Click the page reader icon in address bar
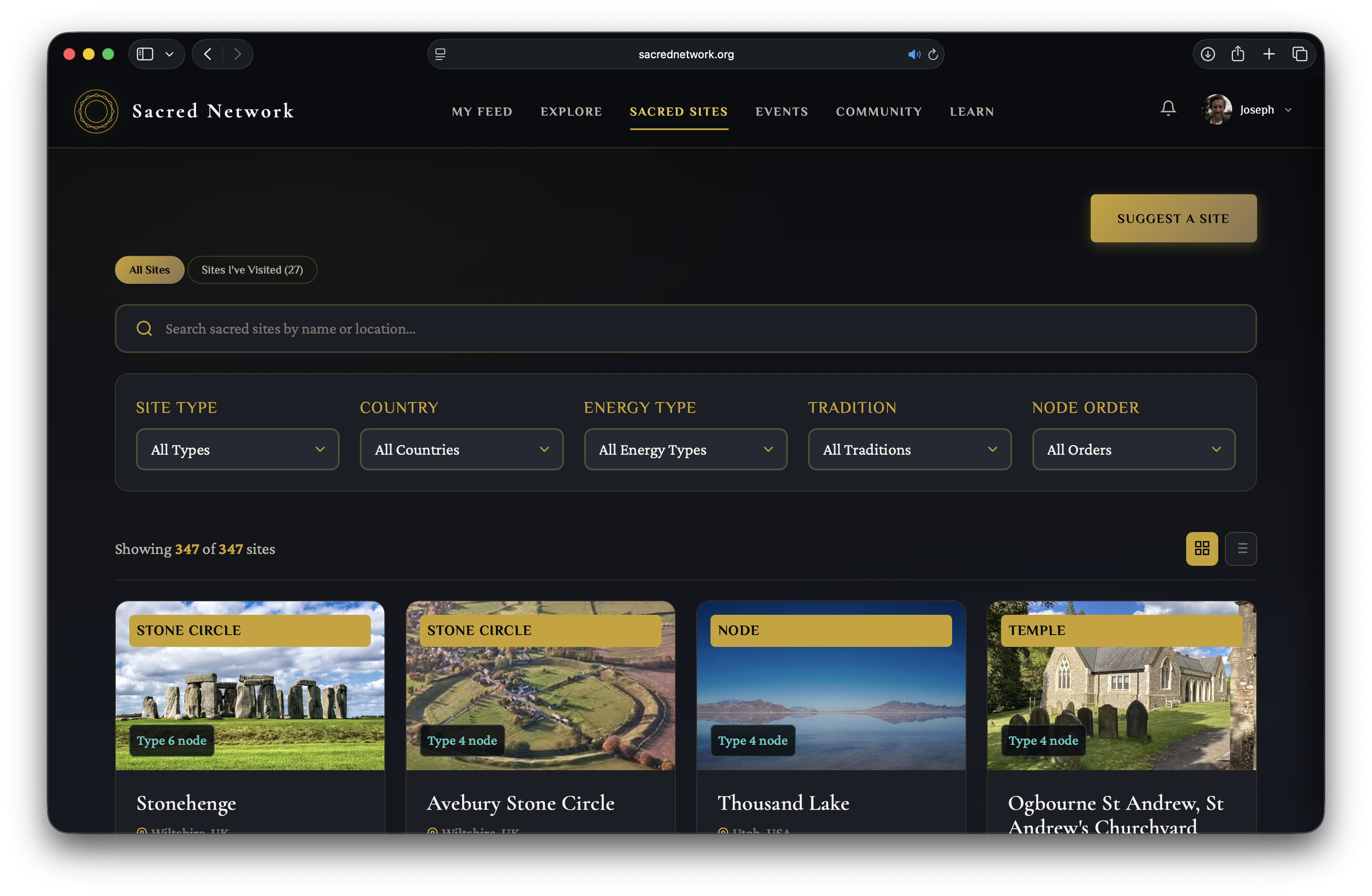 click(441, 54)
